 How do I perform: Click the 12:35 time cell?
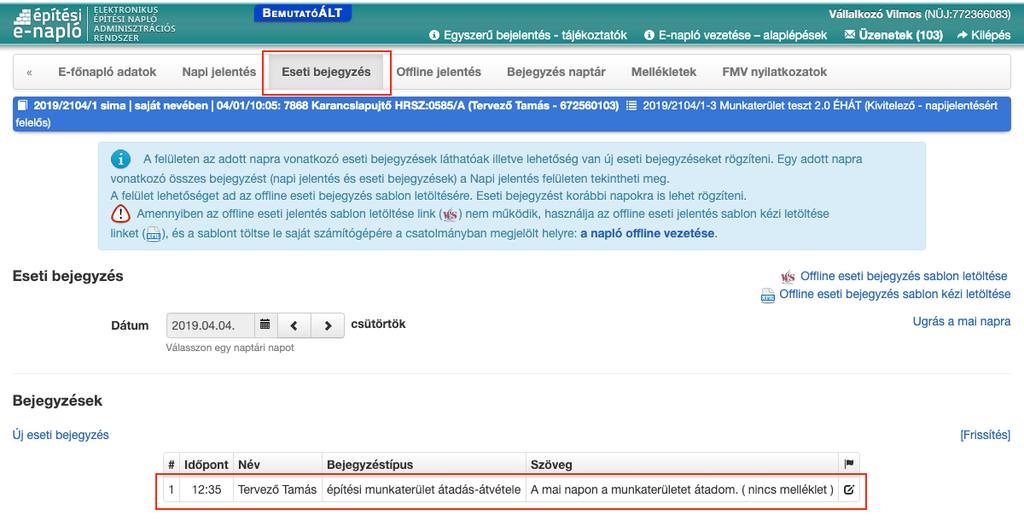206,489
